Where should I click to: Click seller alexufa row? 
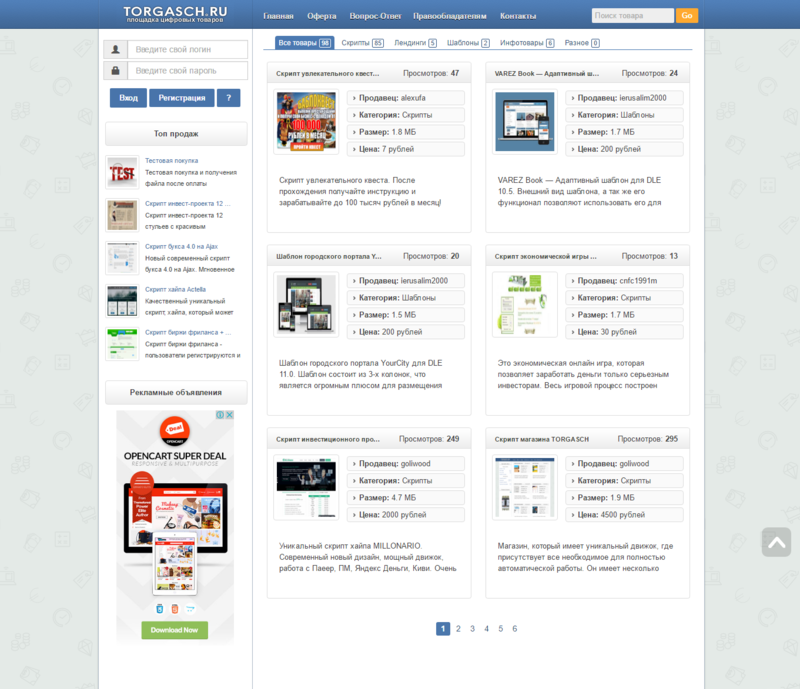[x=406, y=98]
